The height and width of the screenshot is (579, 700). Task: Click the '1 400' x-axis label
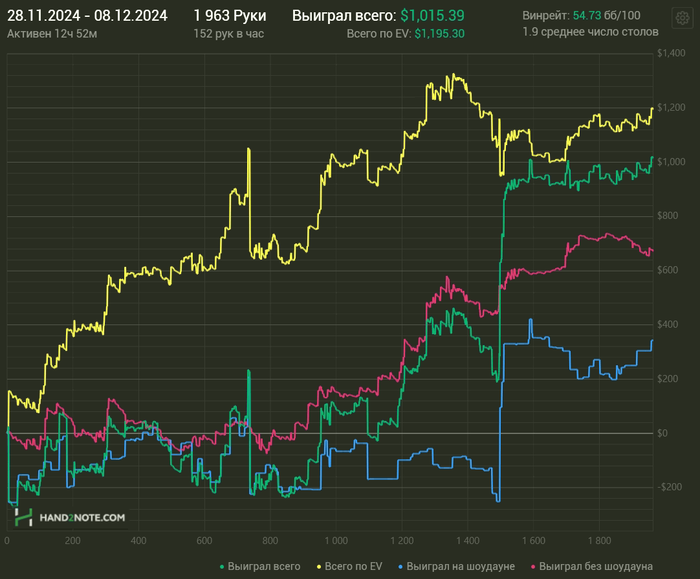(467, 541)
